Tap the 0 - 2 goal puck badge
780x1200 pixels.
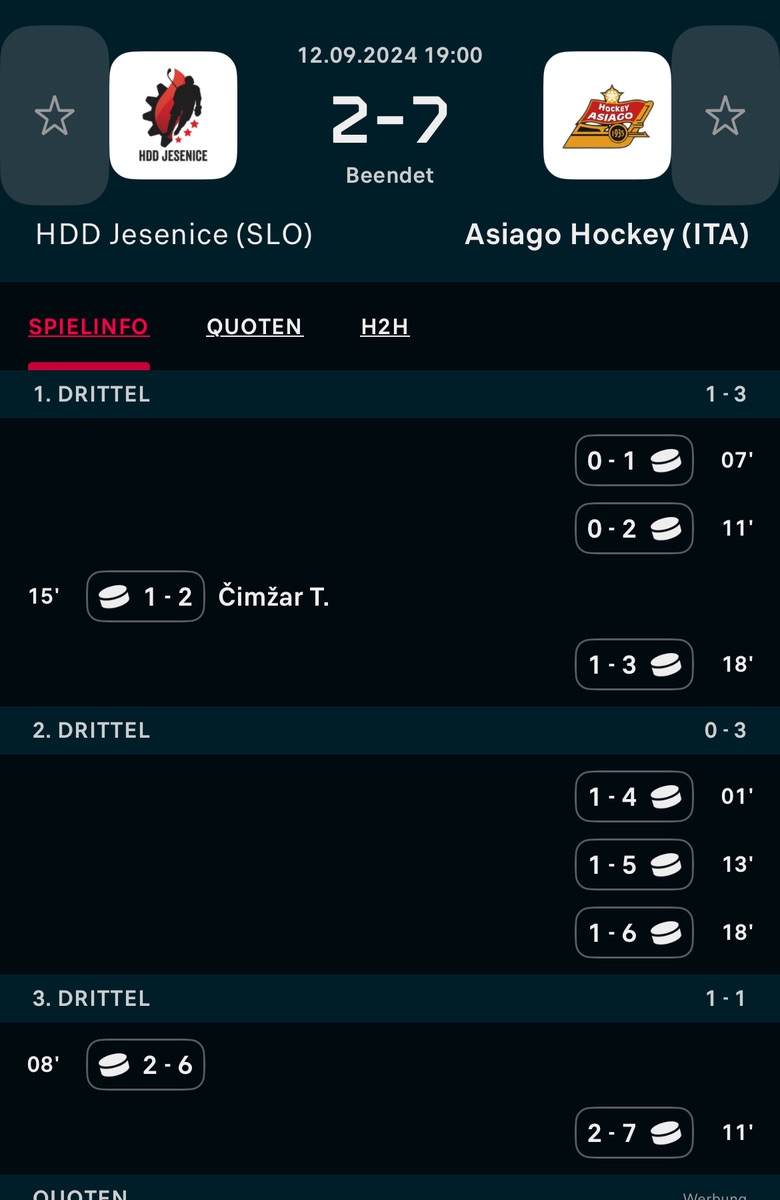coord(634,529)
